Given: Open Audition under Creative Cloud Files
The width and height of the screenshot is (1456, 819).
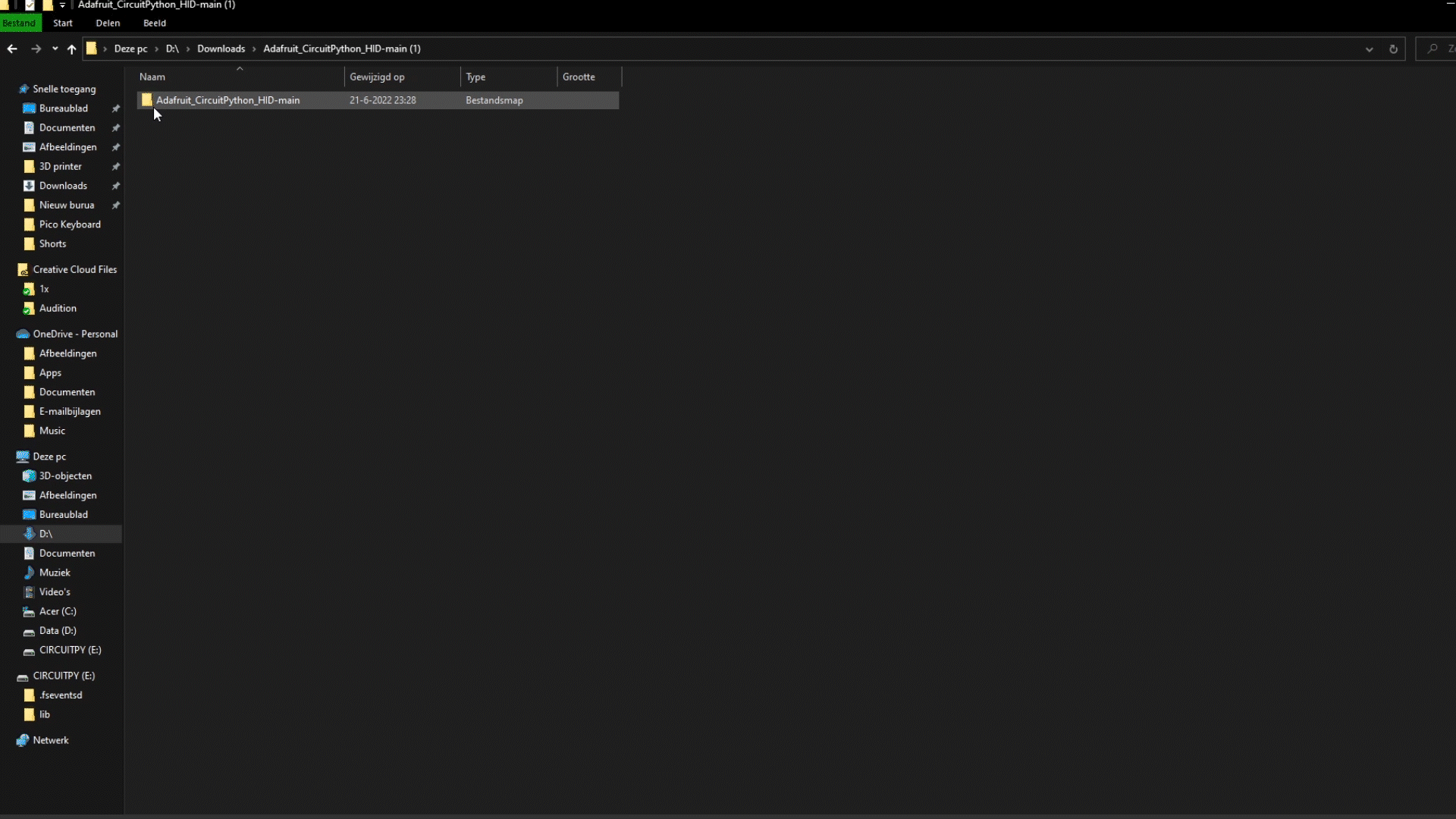Looking at the screenshot, I should coord(58,309).
